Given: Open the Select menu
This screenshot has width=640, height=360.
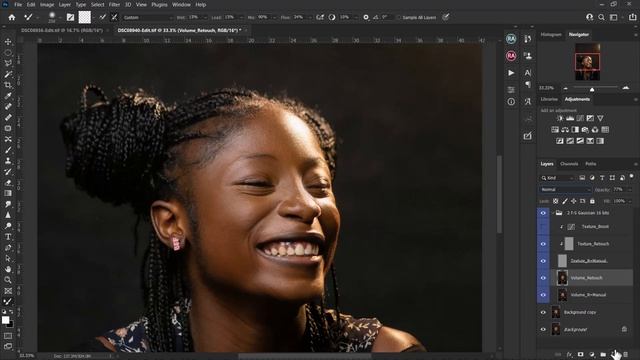Looking at the screenshot, I should click(x=97, y=4).
